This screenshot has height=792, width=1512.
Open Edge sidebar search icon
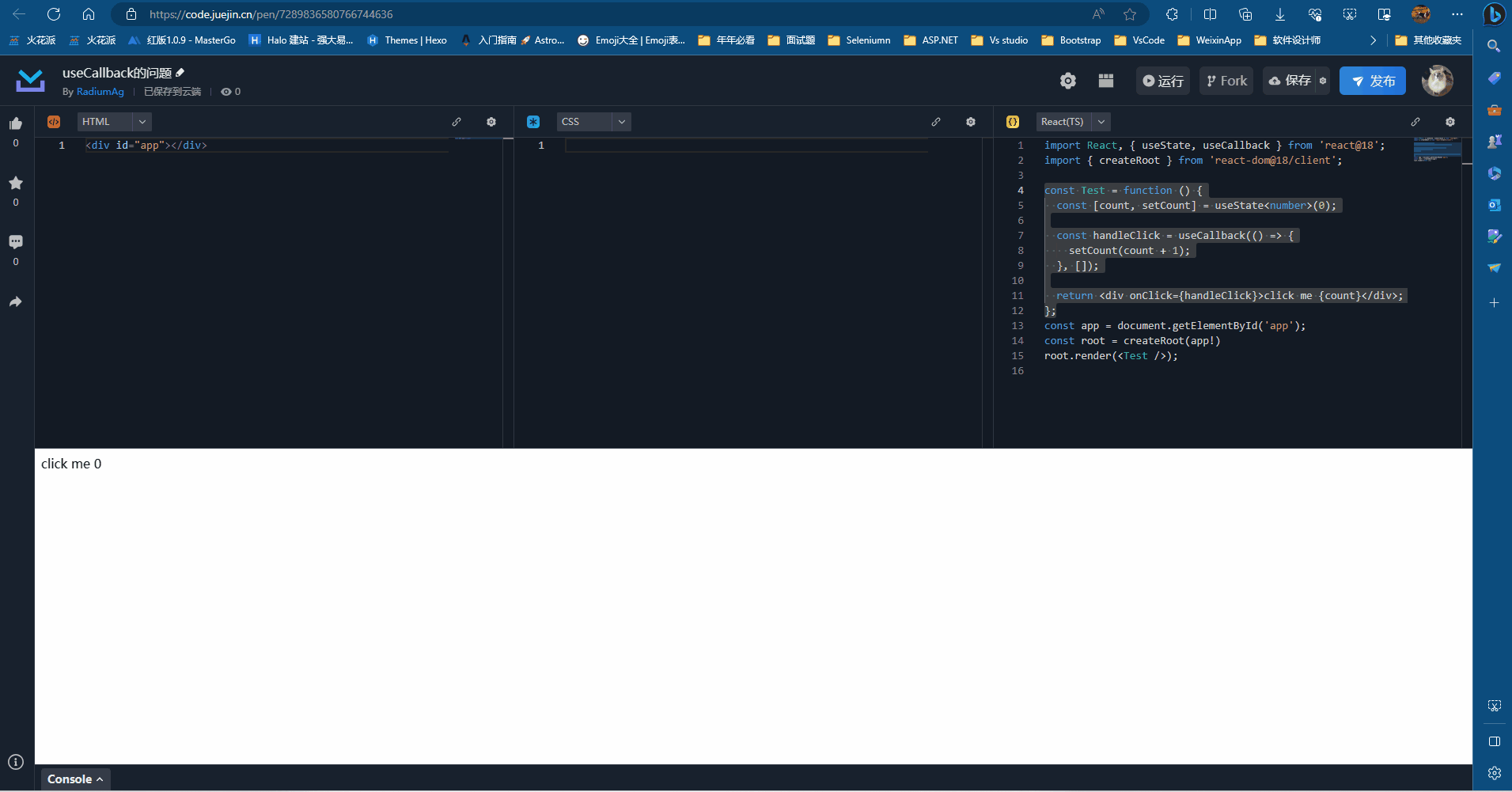[1494, 46]
